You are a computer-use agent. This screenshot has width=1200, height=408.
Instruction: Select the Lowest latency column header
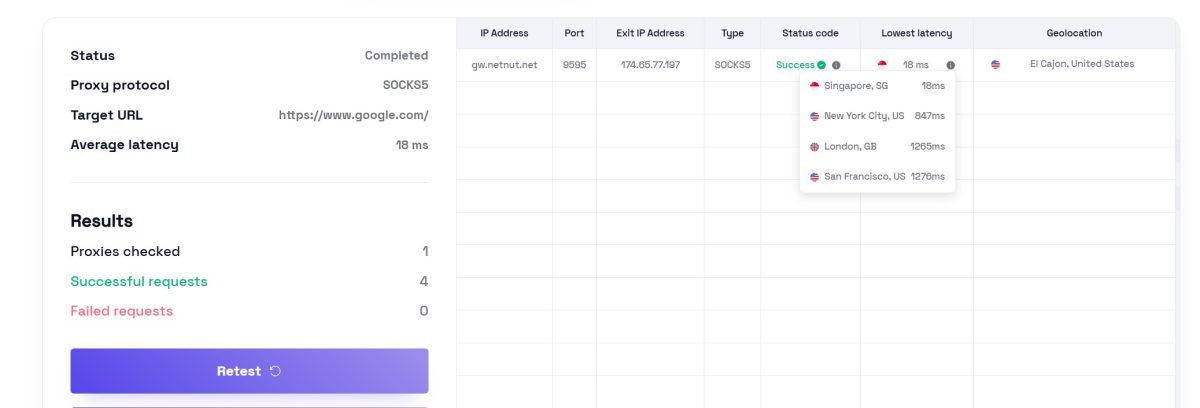pos(916,33)
